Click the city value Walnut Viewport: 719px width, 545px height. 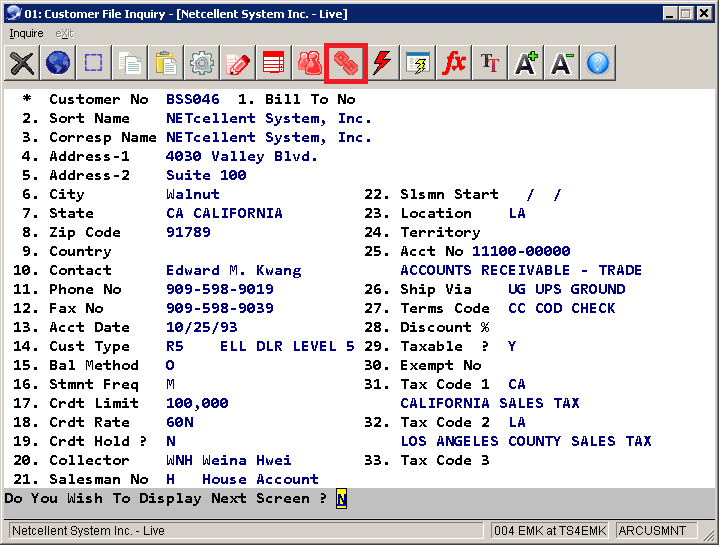tap(193, 194)
